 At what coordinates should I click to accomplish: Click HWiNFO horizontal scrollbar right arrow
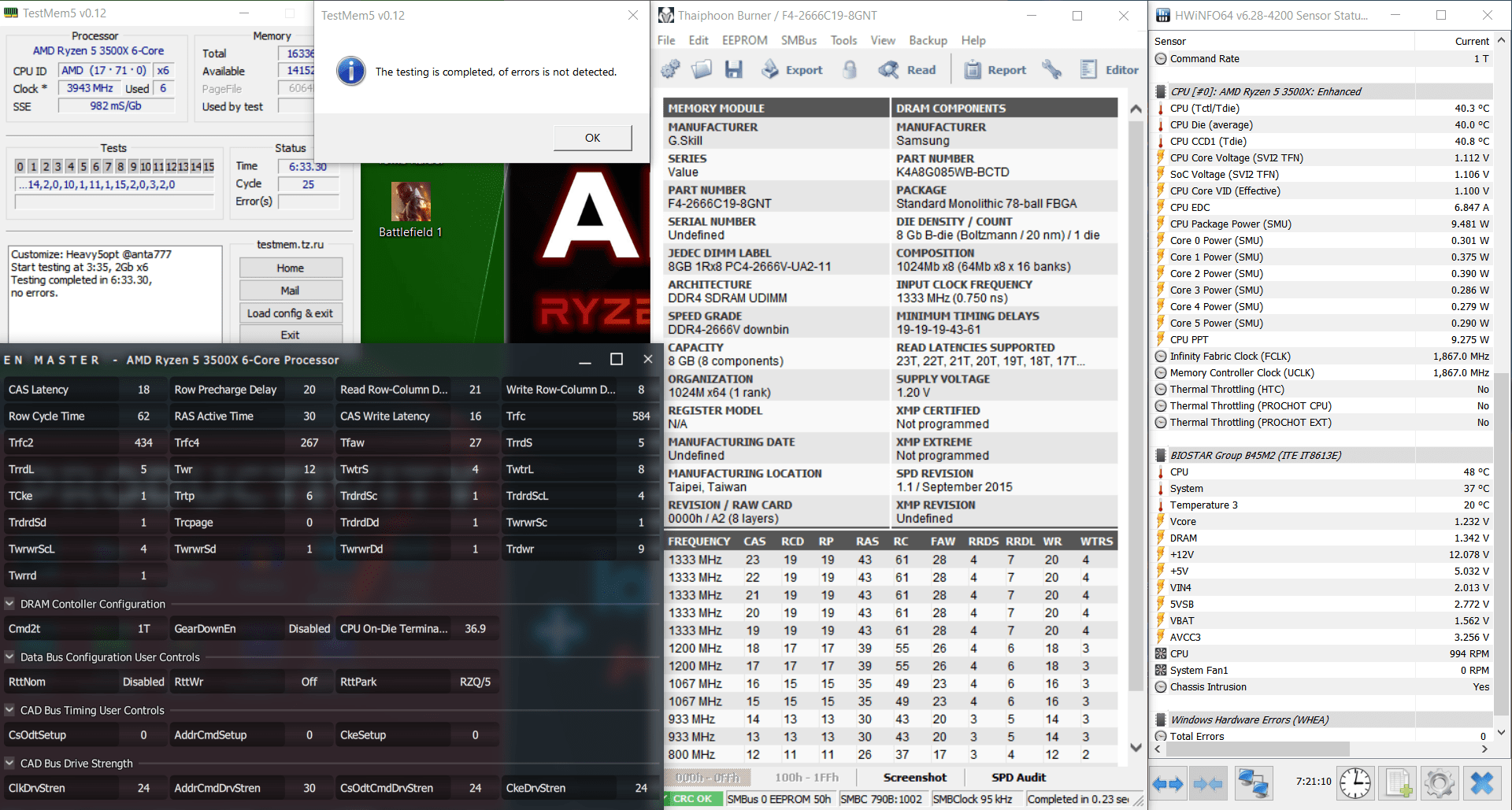[1485, 749]
